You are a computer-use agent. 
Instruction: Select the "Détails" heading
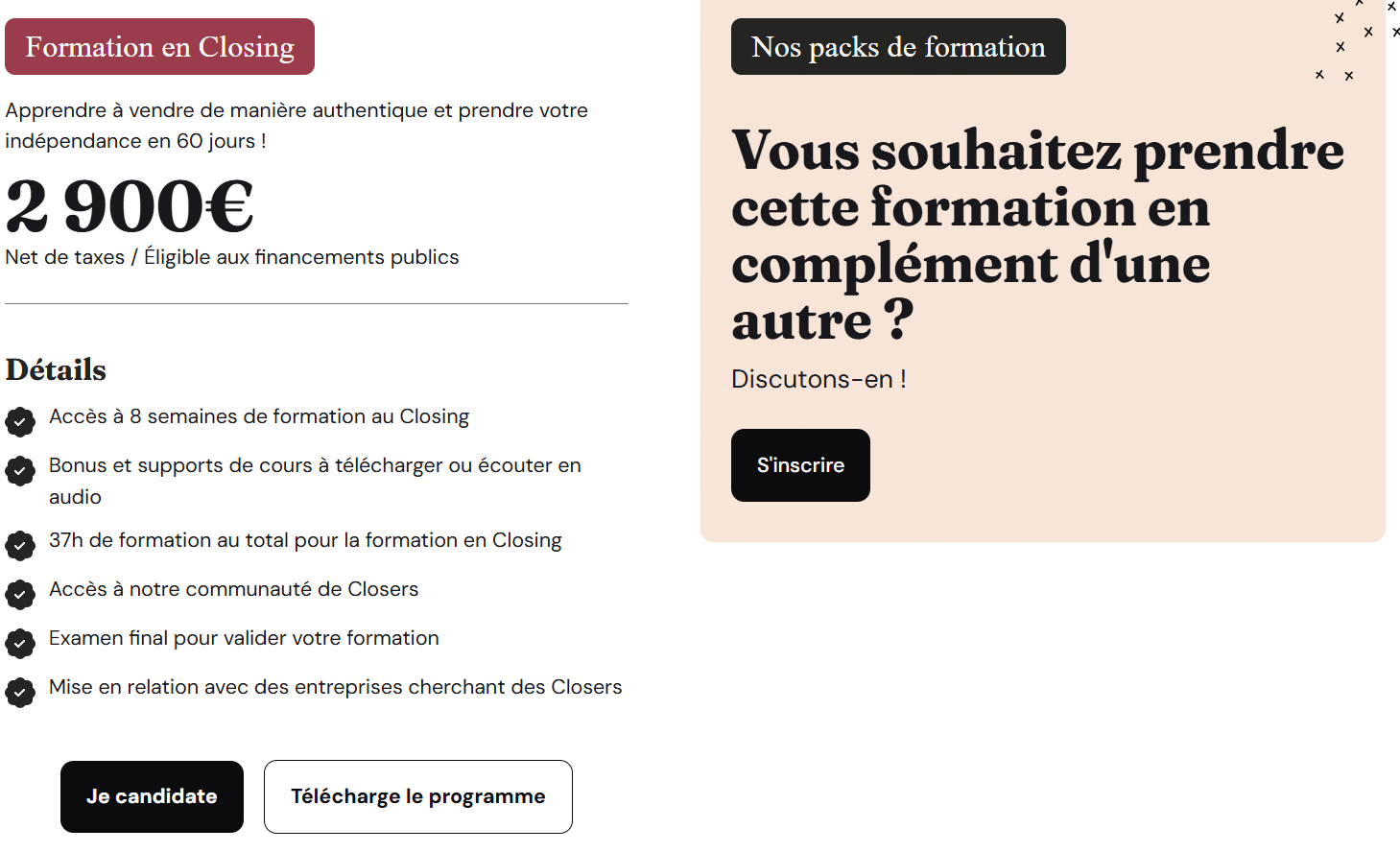[x=55, y=369]
